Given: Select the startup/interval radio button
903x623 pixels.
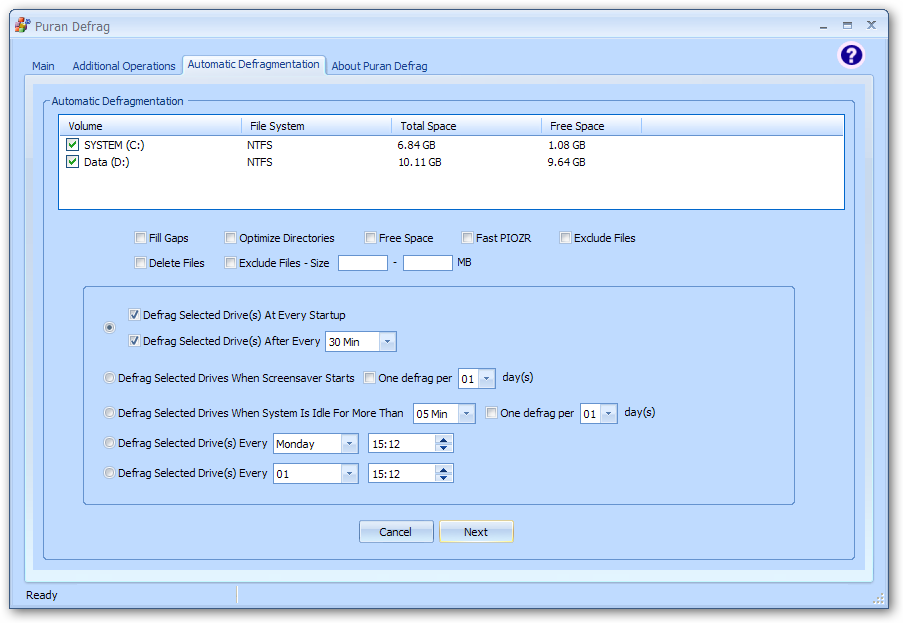Looking at the screenshot, I should click(109, 328).
